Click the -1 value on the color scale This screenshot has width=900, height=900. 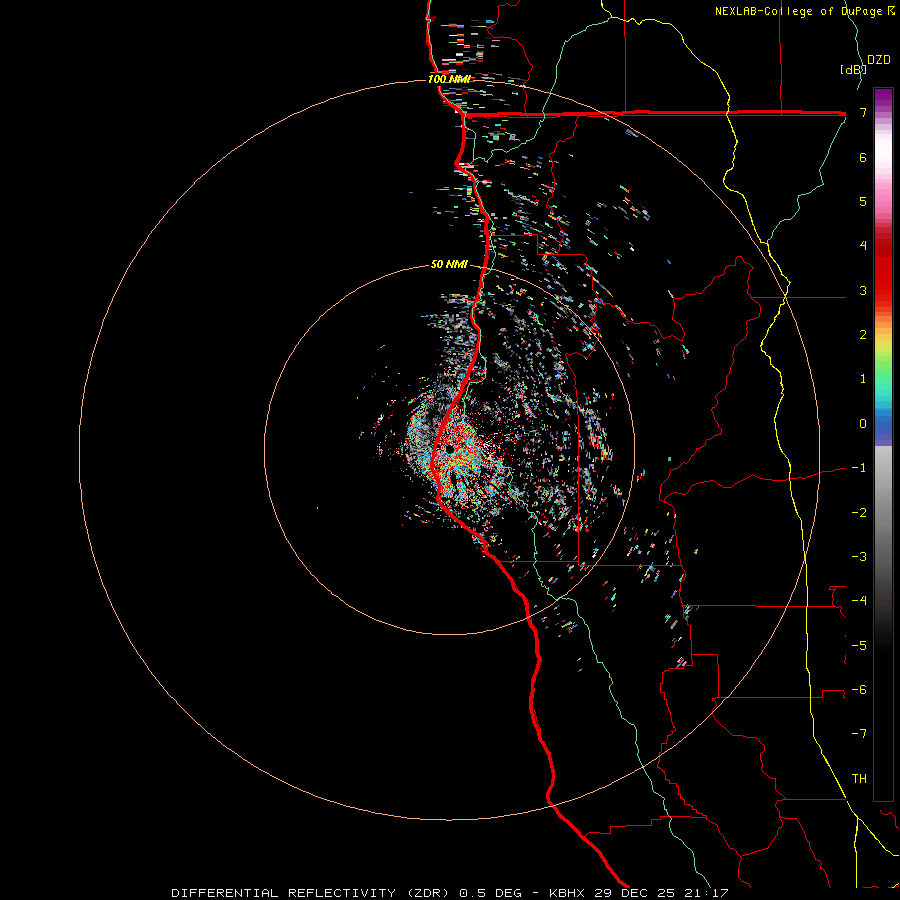tap(859, 468)
